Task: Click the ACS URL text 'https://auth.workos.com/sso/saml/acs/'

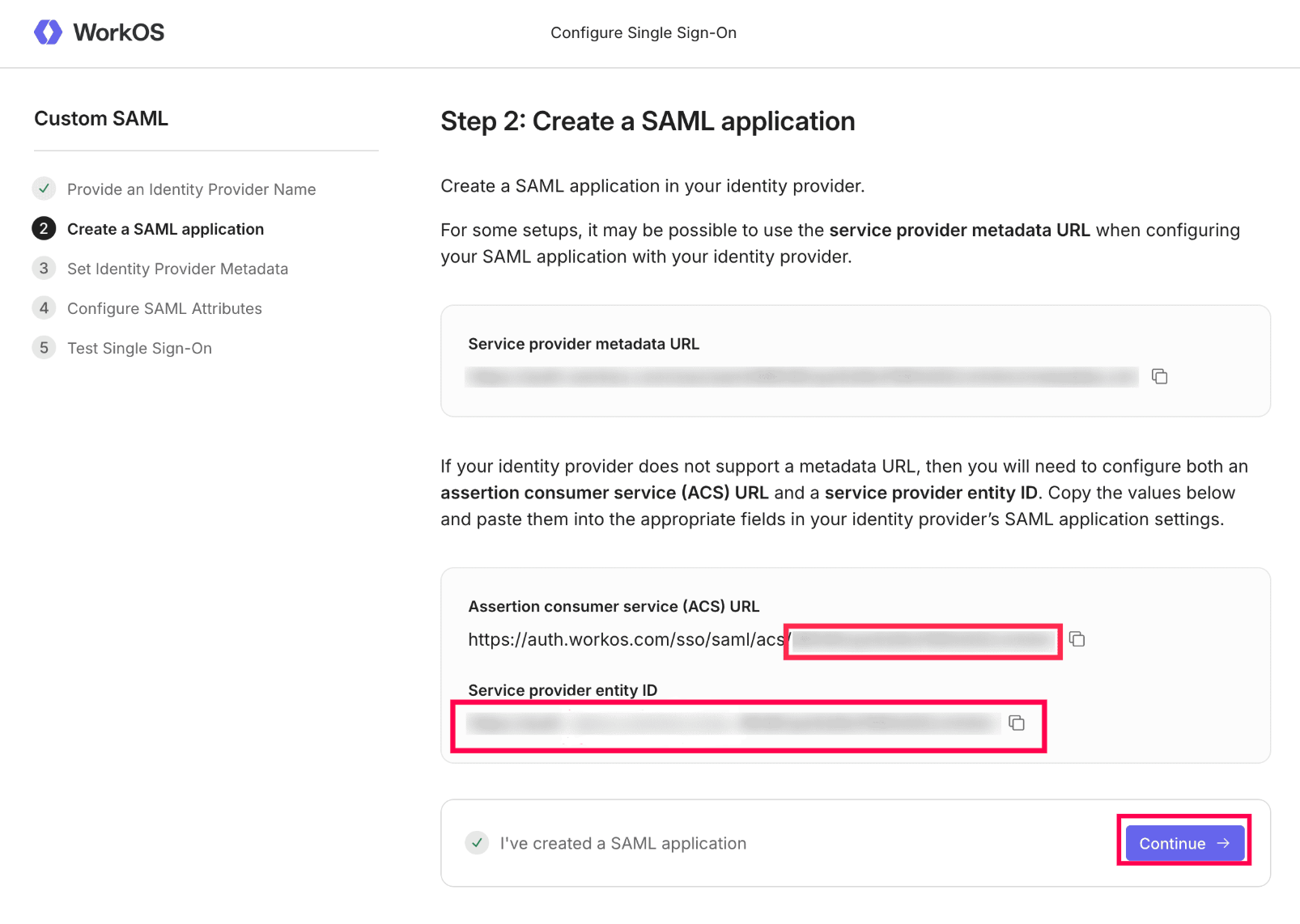Action: point(629,639)
